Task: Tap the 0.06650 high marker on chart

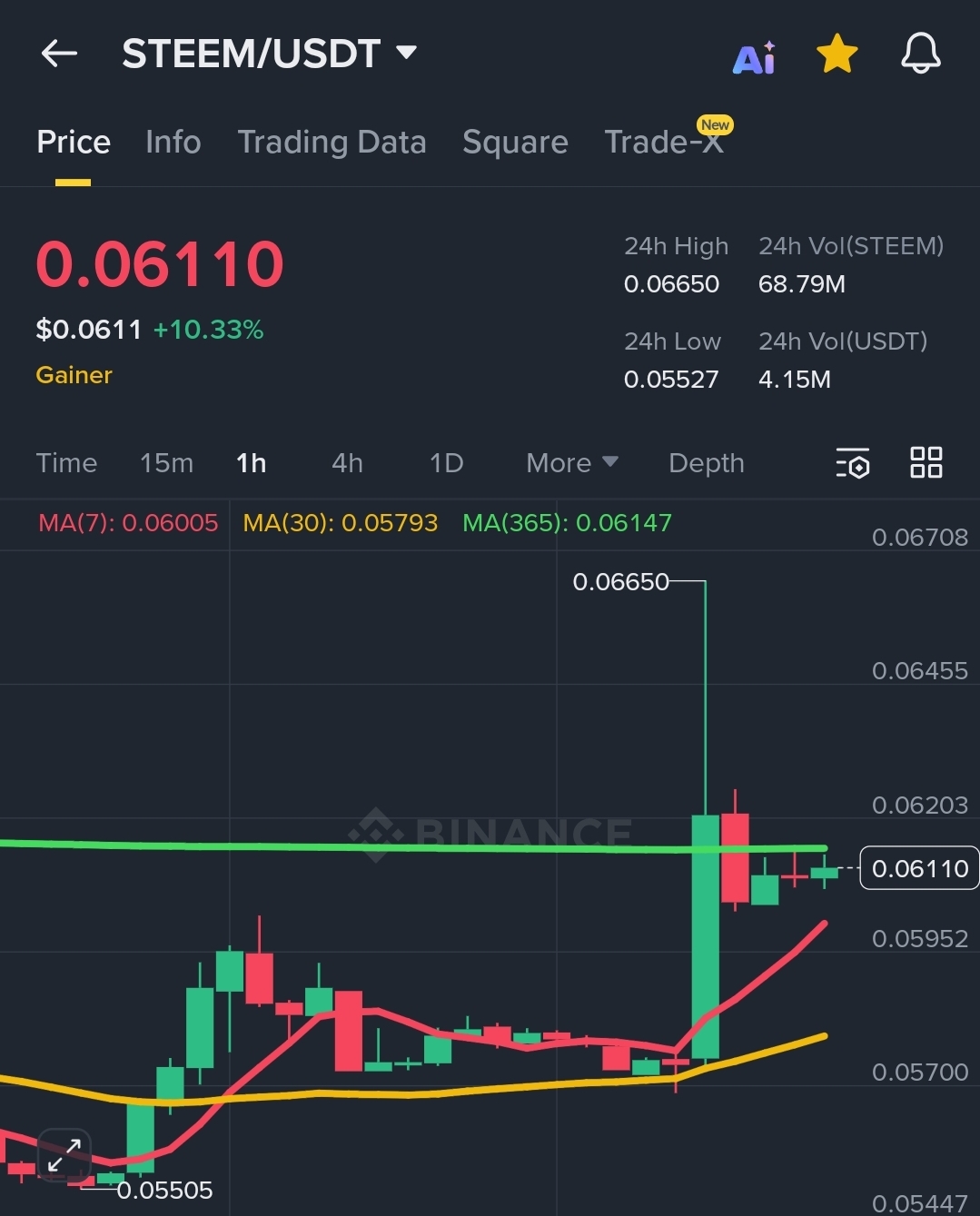Action: pyautogui.click(x=620, y=581)
